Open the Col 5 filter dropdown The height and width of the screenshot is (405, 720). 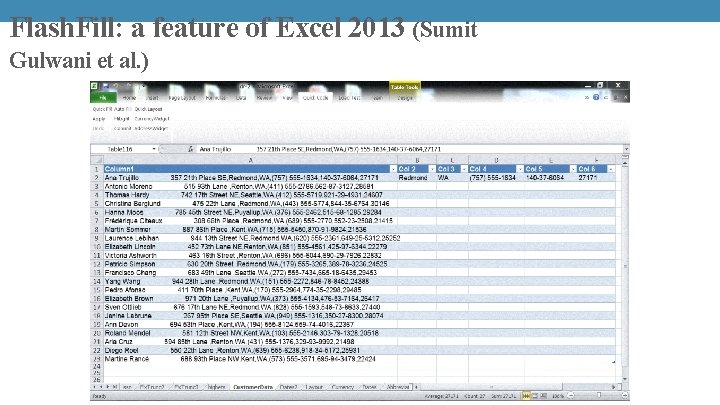pos(573,169)
